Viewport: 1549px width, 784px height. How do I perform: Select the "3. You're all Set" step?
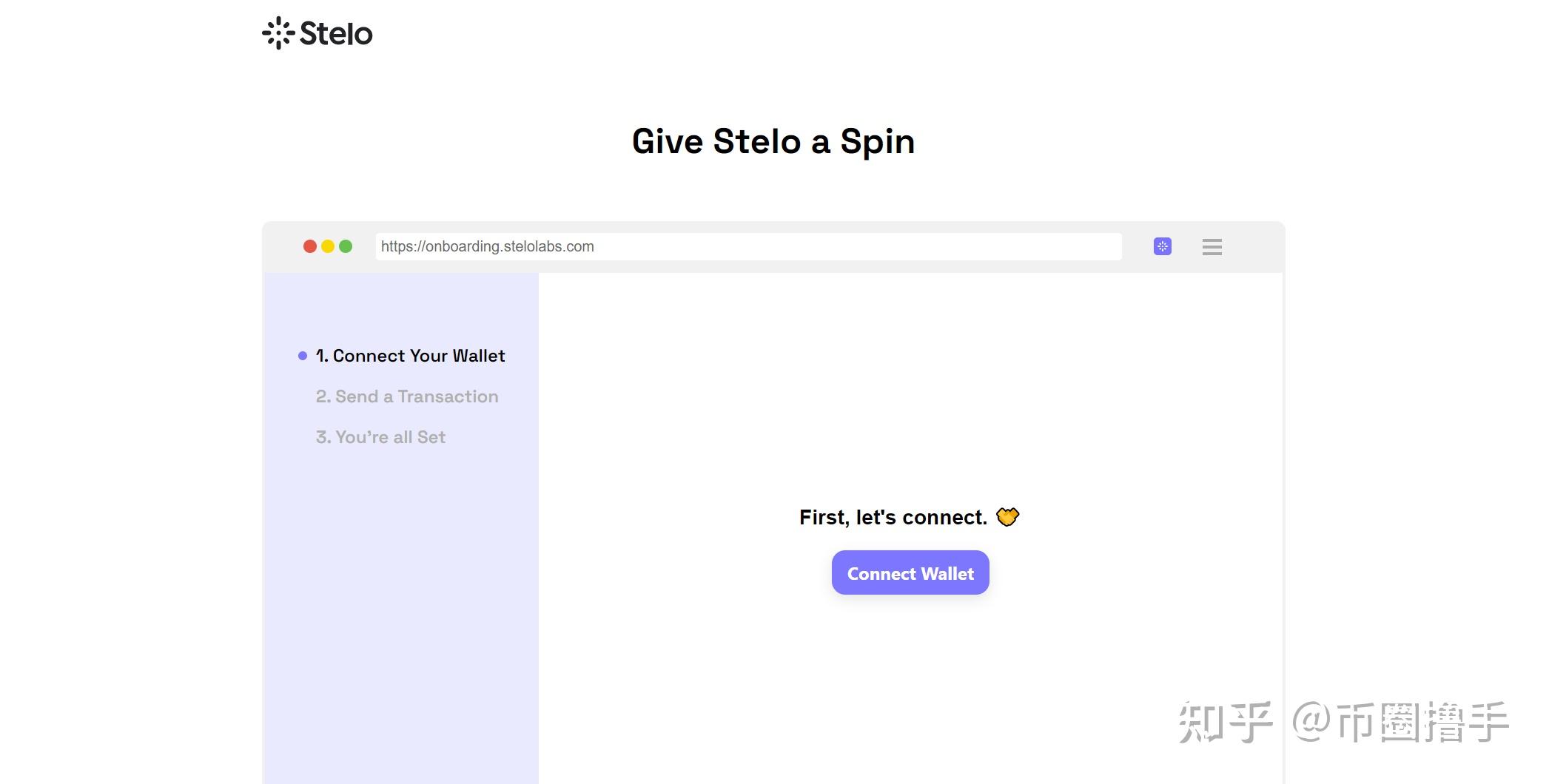380,437
